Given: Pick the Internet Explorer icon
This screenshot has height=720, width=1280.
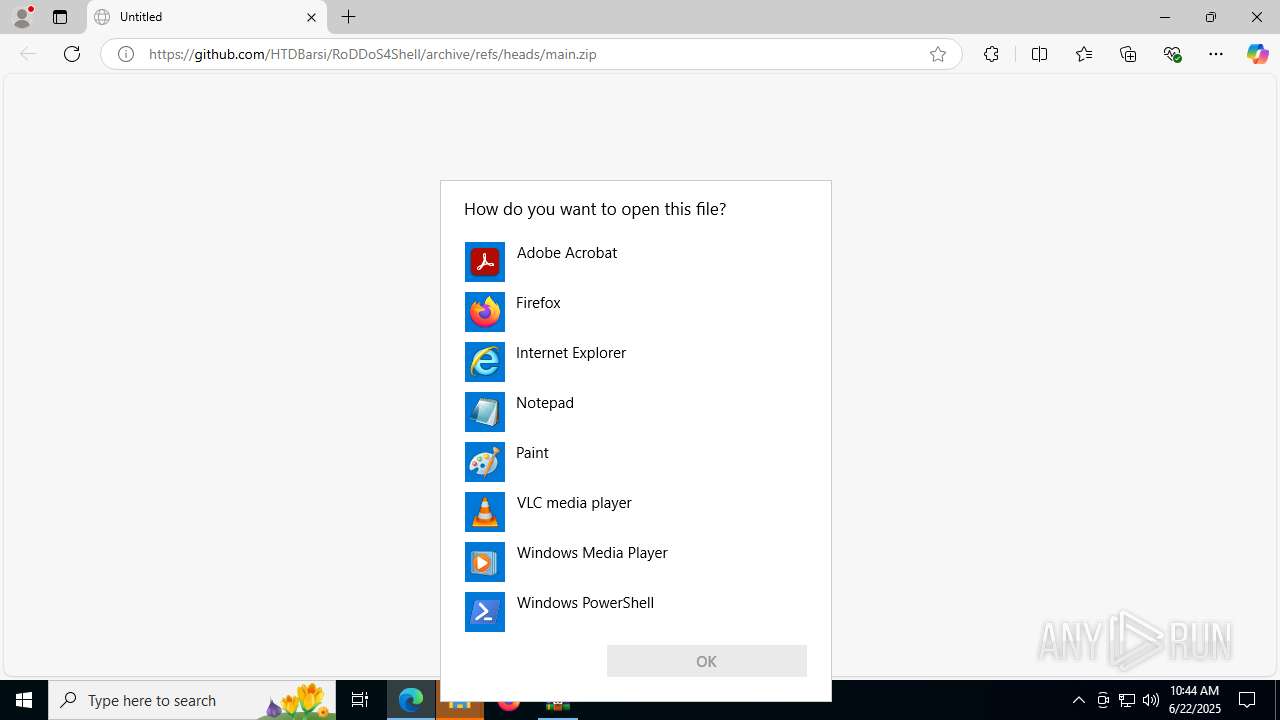Looking at the screenshot, I should (x=485, y=362).
